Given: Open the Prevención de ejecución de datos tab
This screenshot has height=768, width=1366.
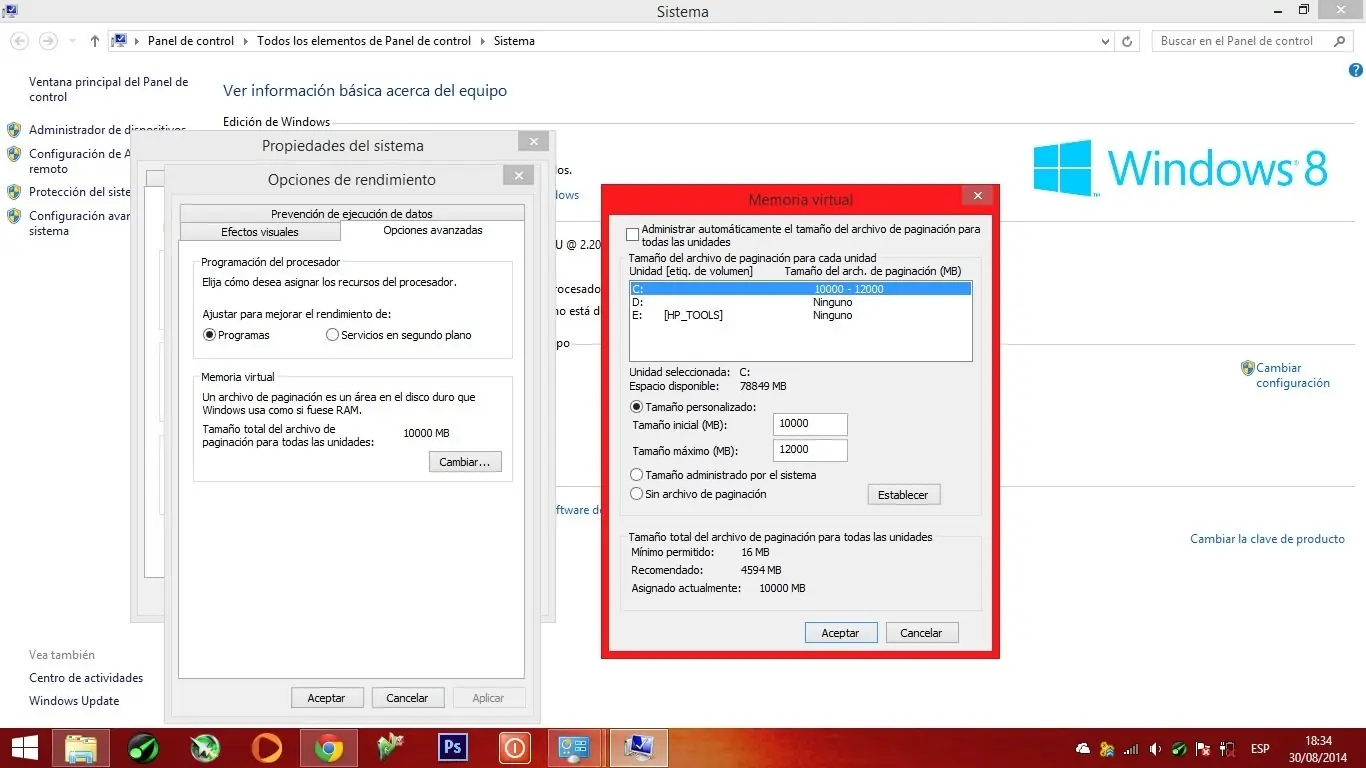Looking at the screenshot, I should coord(352,213).
